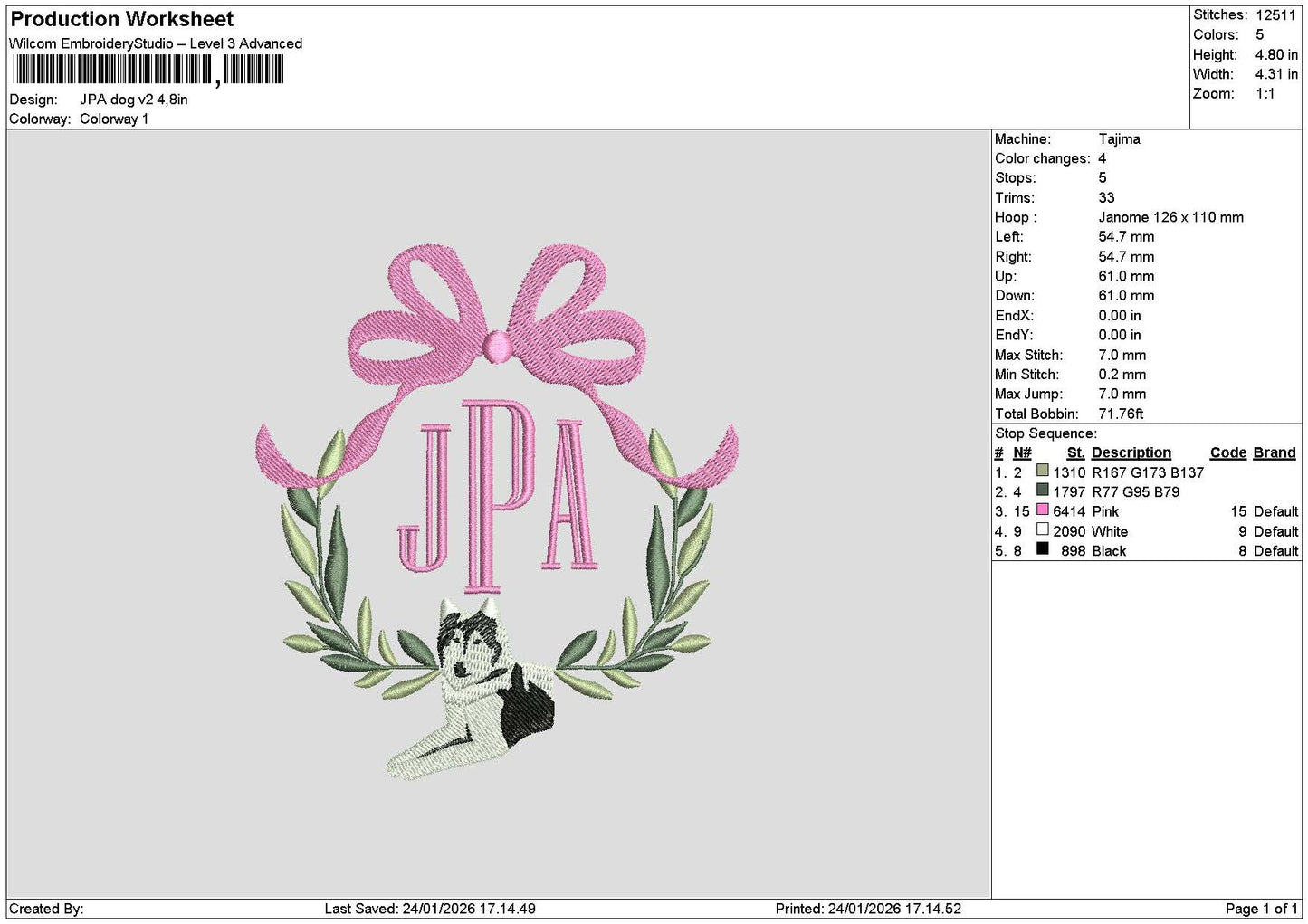Image resolution: width=1308 pixels, height=924 pixels.
Task: Click 'Default' brand in the Black row
Action: (1276, 551)
